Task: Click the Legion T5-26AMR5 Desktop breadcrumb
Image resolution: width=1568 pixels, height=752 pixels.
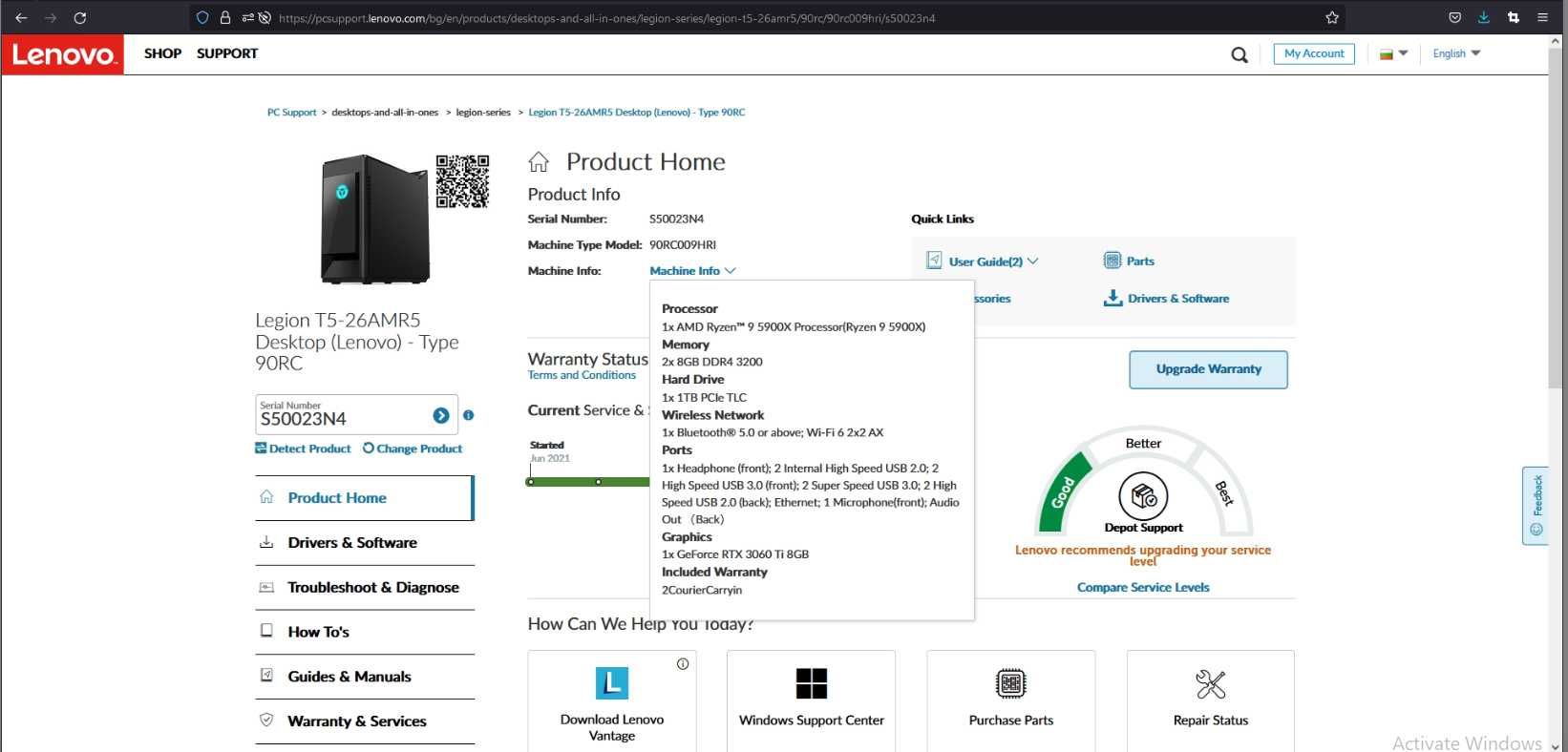Action: point(637,113)
